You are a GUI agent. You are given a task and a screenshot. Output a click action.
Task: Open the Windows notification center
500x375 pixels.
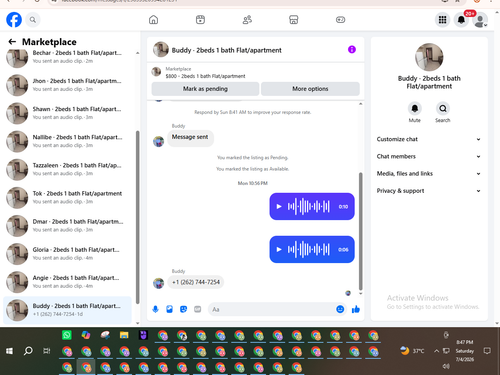[x=487, y=351]
